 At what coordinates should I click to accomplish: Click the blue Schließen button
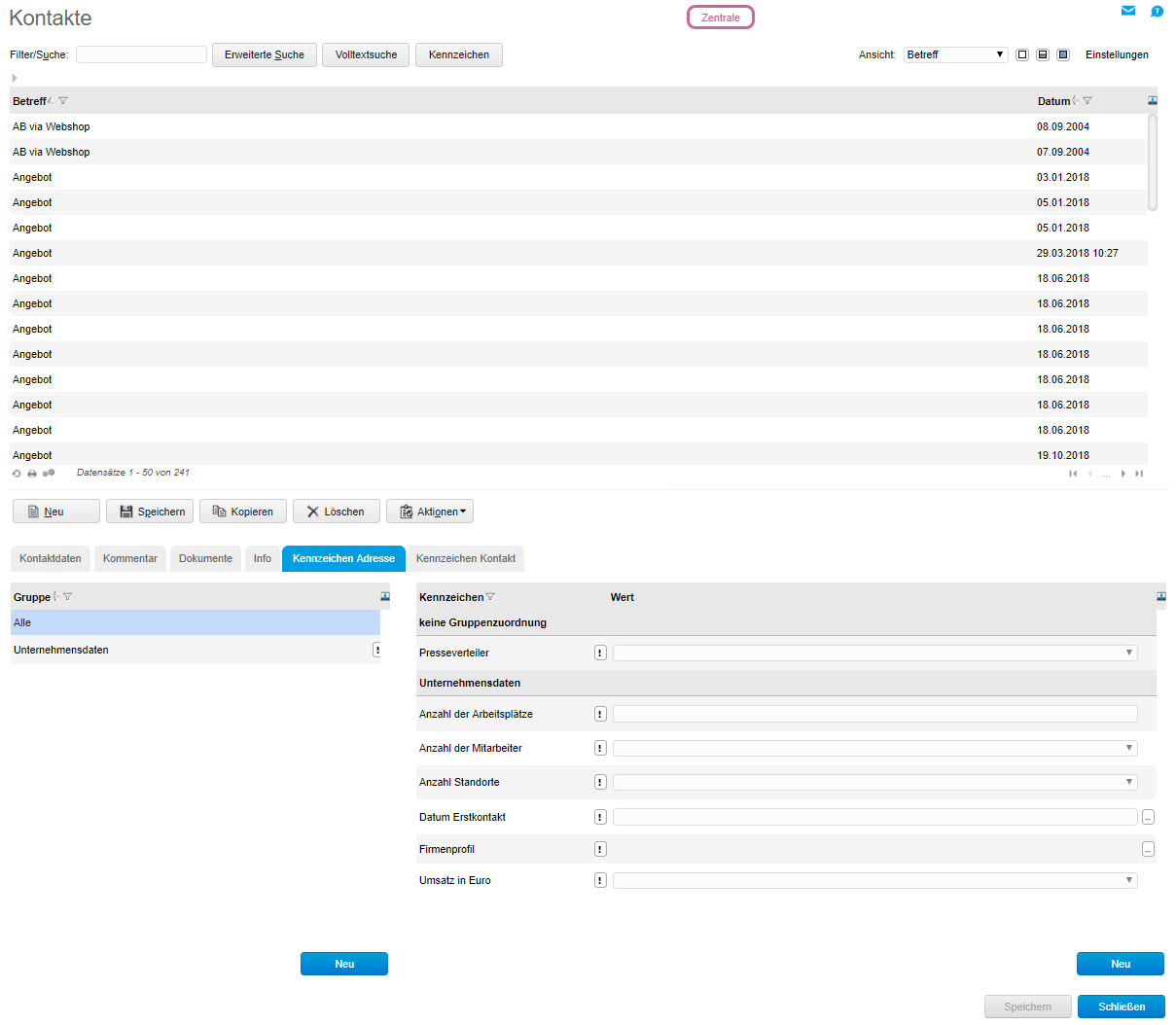pyautogui.click(x=1121, y=1007)
